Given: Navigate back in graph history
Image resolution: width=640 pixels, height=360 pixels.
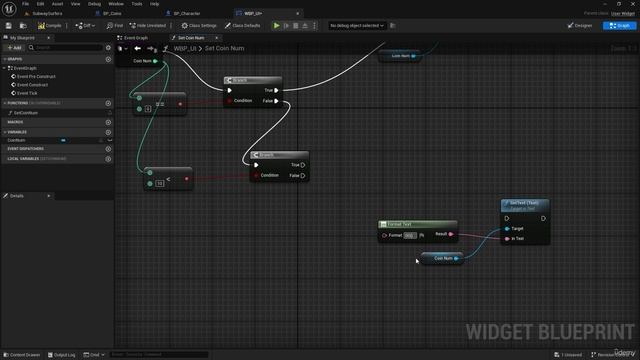Looking at the screenshot, I should pyautogui.click(x=138, y=49).
